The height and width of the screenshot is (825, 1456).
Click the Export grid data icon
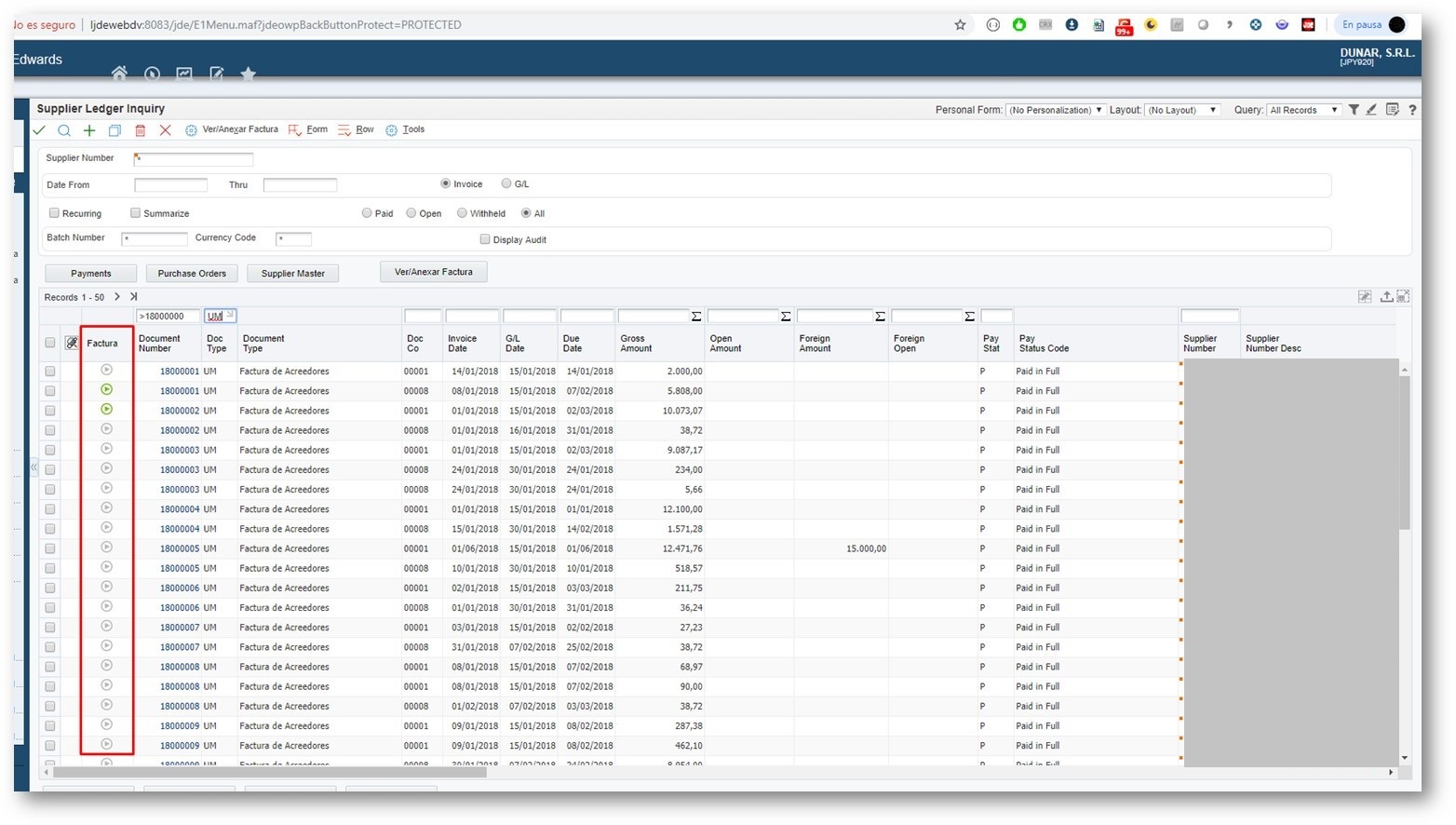coord(1386,296)
